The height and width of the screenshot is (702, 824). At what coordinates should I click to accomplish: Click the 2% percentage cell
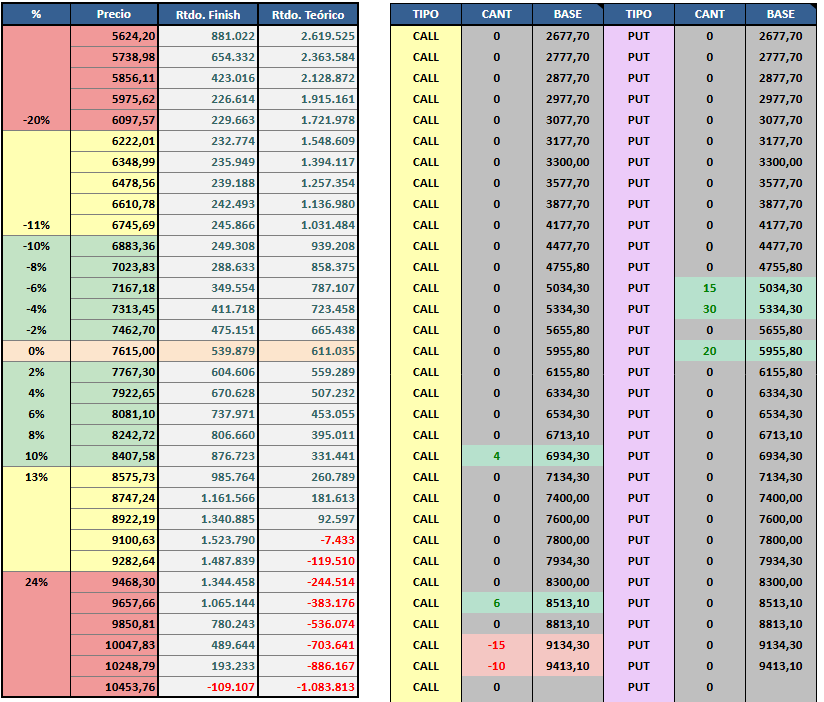36,372
